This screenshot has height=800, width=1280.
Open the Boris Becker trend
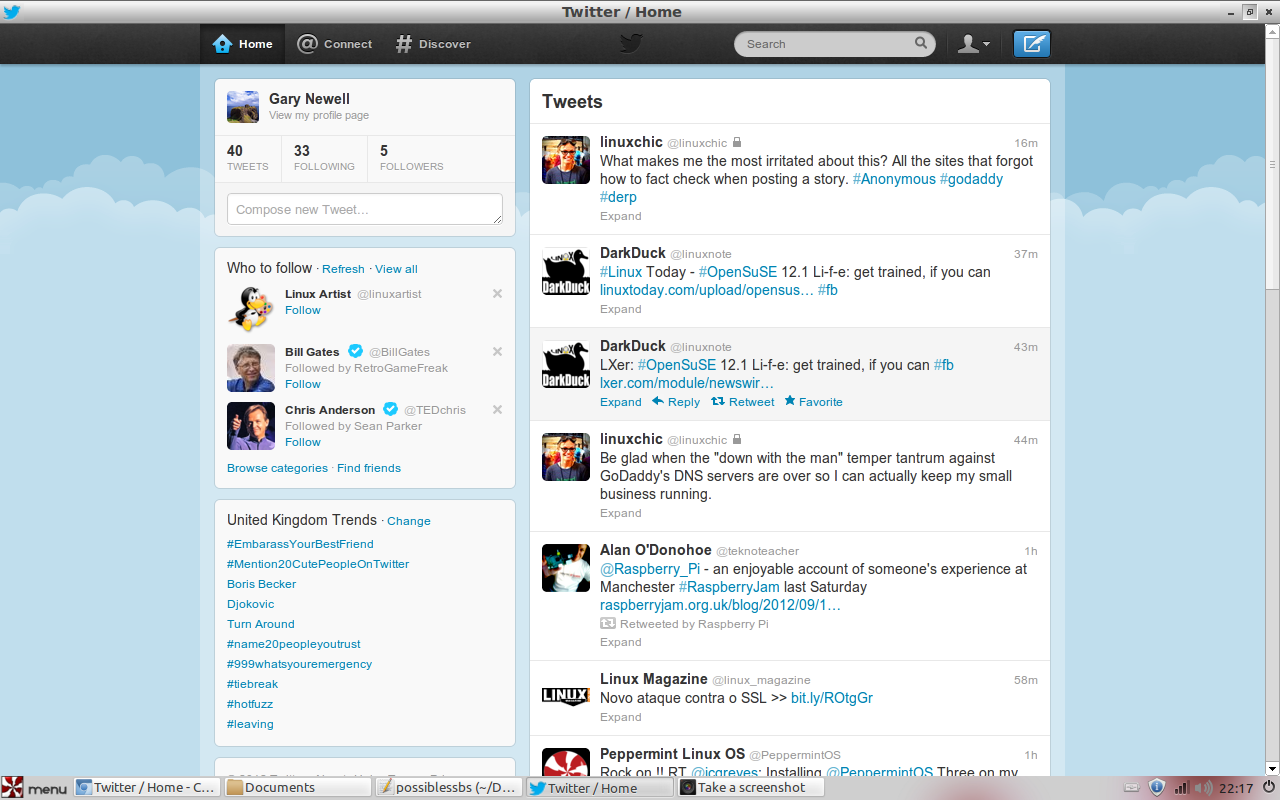point(262,584)
